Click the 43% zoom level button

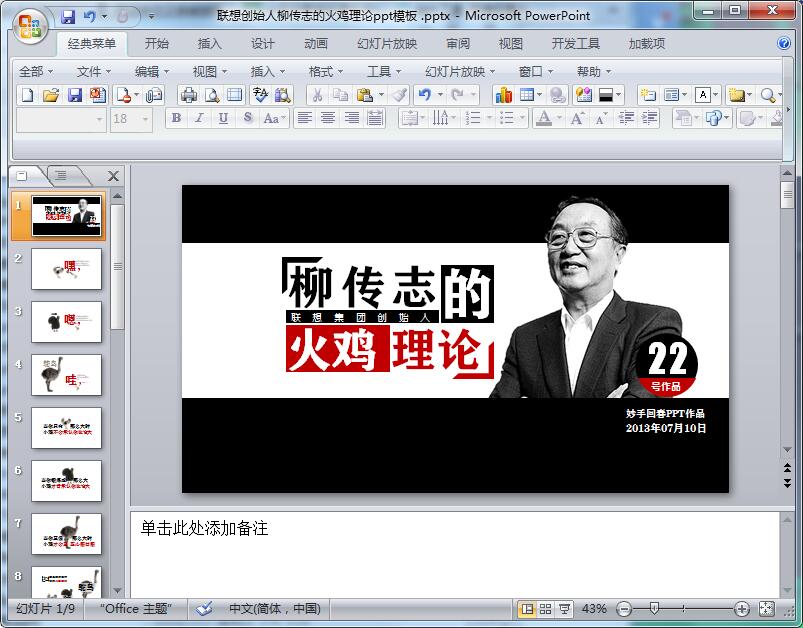[594, 609]
